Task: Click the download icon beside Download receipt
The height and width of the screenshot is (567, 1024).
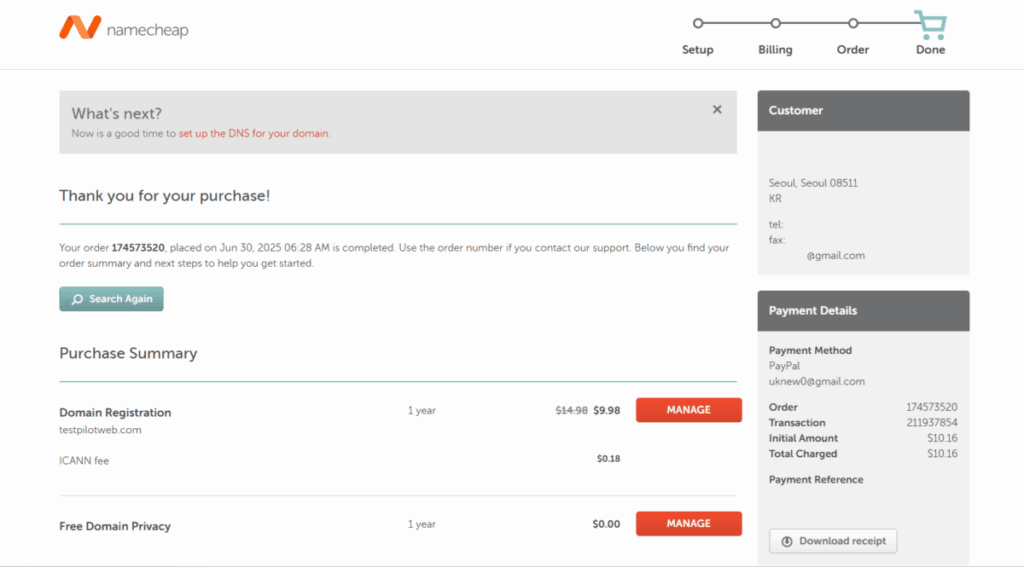Action: pyautogui.click(x=787, y=541)
